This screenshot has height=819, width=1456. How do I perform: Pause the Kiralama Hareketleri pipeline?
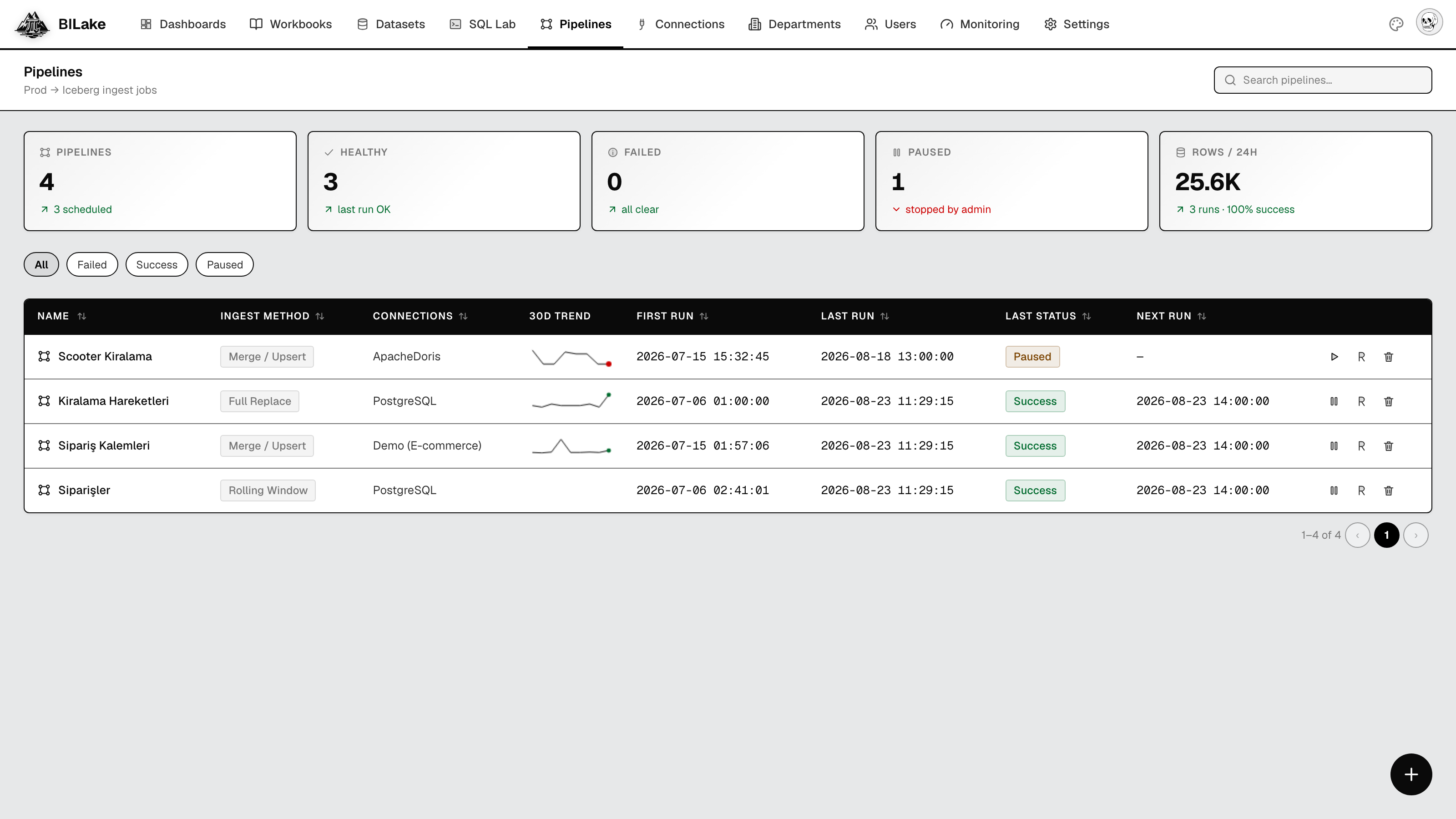click(1334, 401)
